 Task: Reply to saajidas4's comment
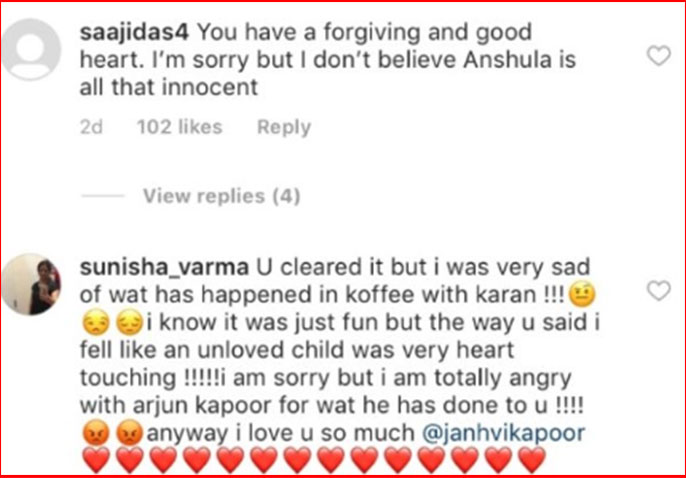[284, 127]
